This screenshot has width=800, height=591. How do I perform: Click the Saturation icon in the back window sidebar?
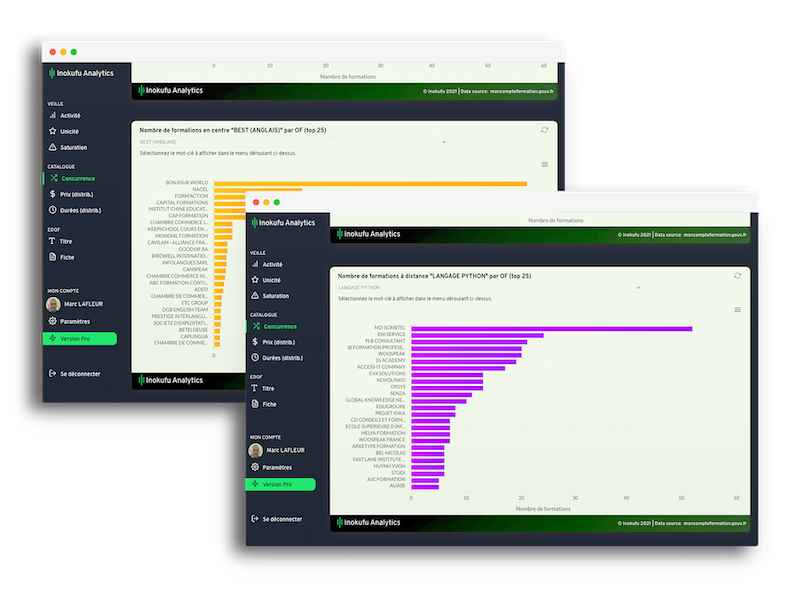[x=53, y=147]
